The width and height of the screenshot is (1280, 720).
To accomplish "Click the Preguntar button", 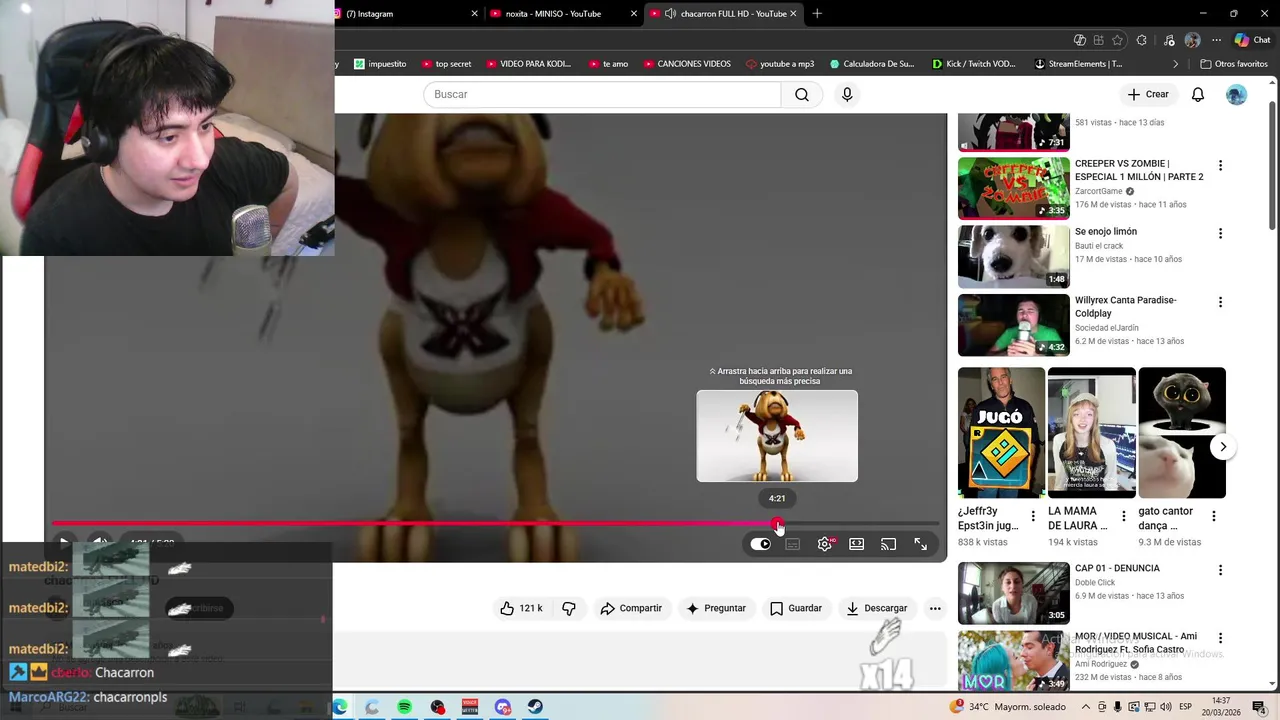I will pos(716,608).
